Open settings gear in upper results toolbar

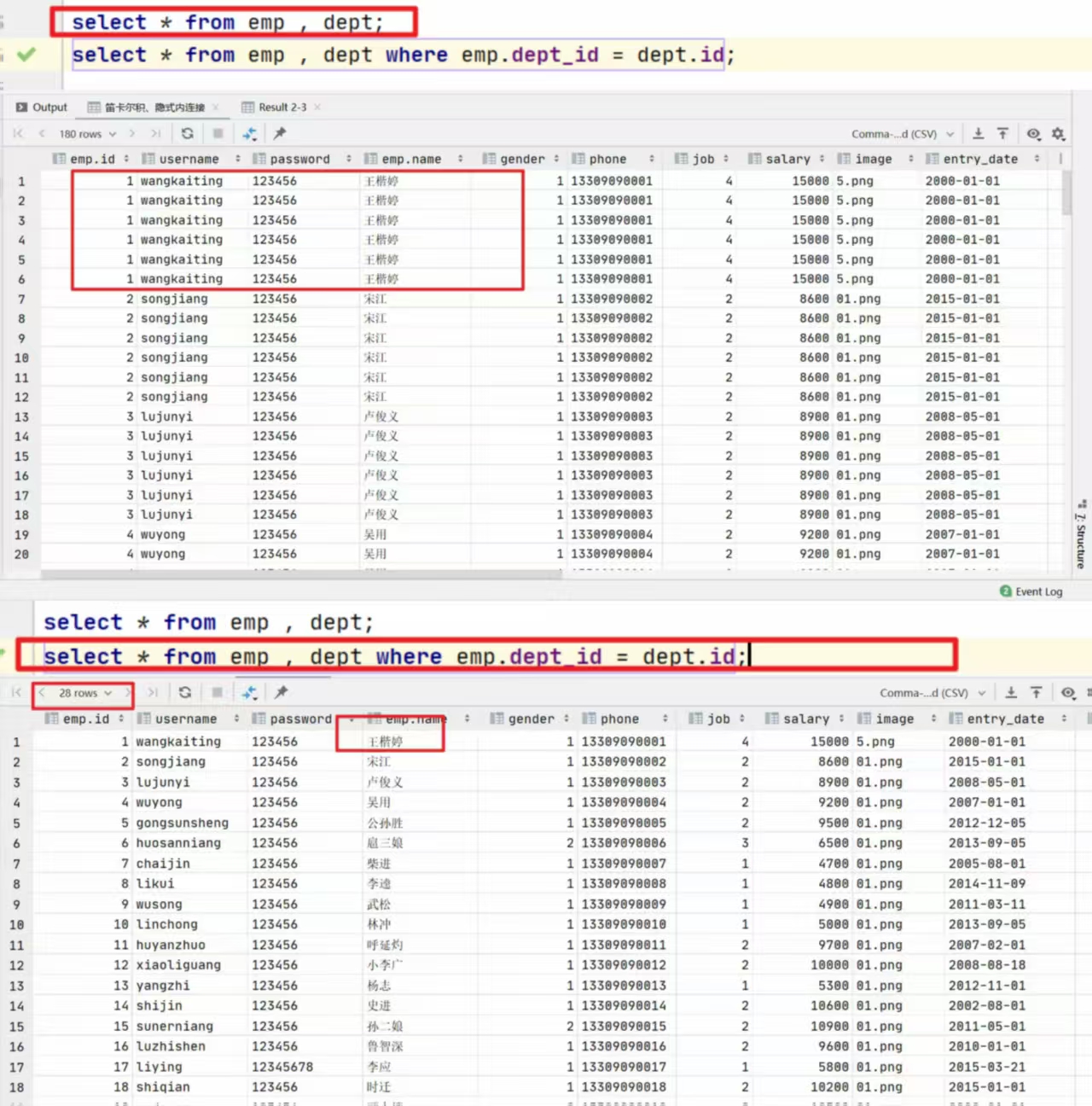1058,134
